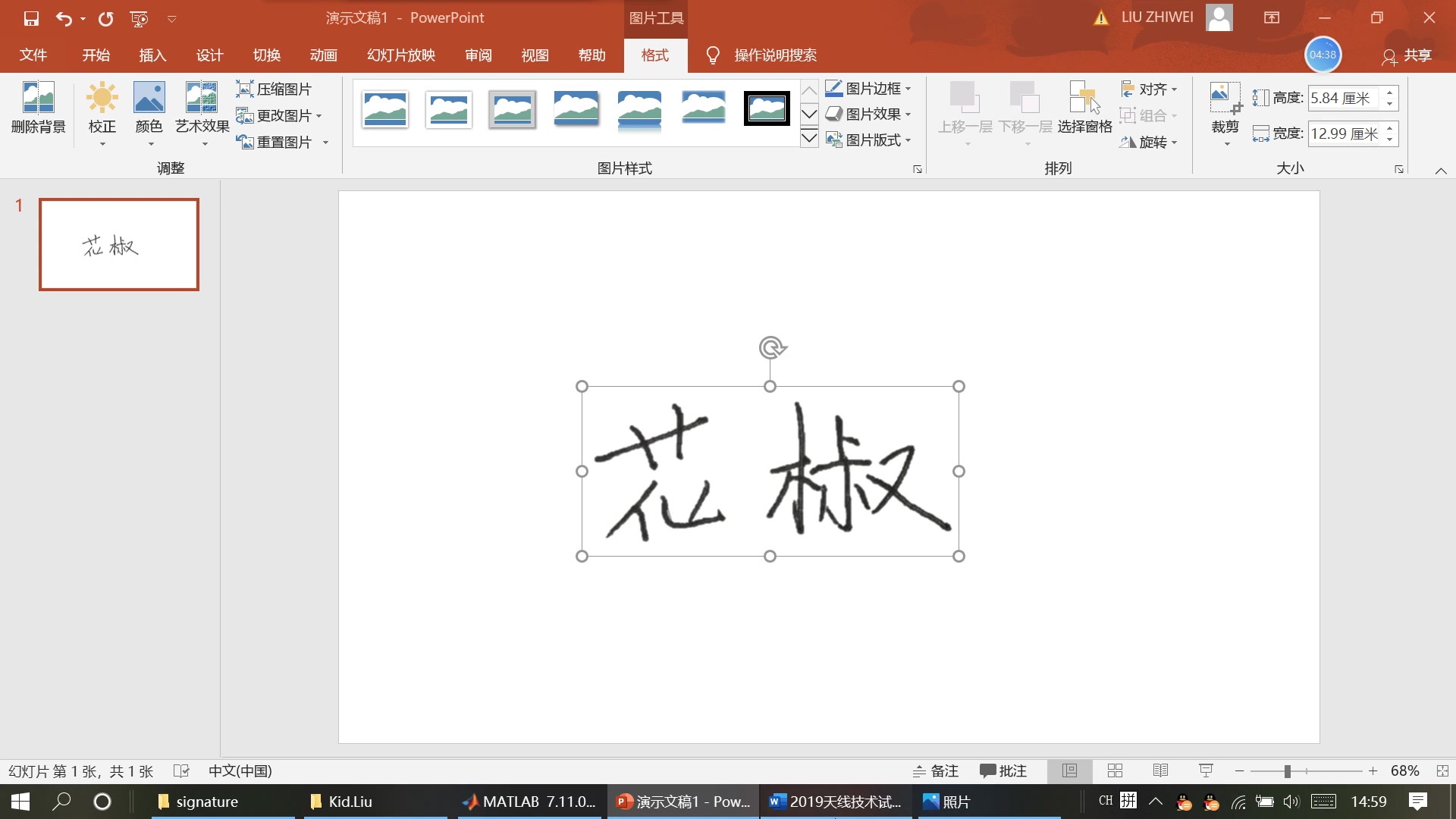
Task: Click the MATLAB taskbar icon
Action: 530,800
